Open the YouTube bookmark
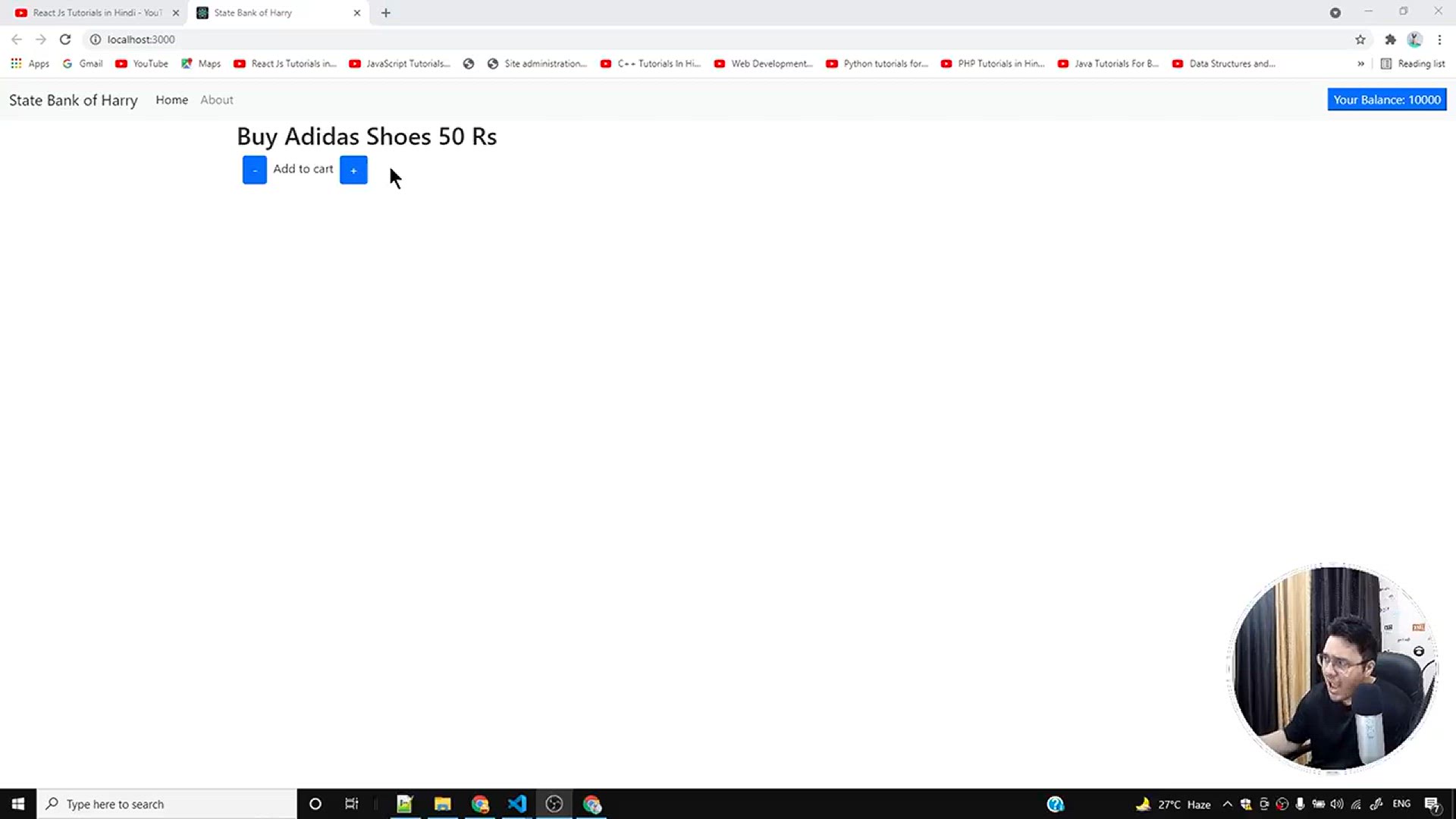Viewport: 1456px width, 819px height. [x=142, y=64]
